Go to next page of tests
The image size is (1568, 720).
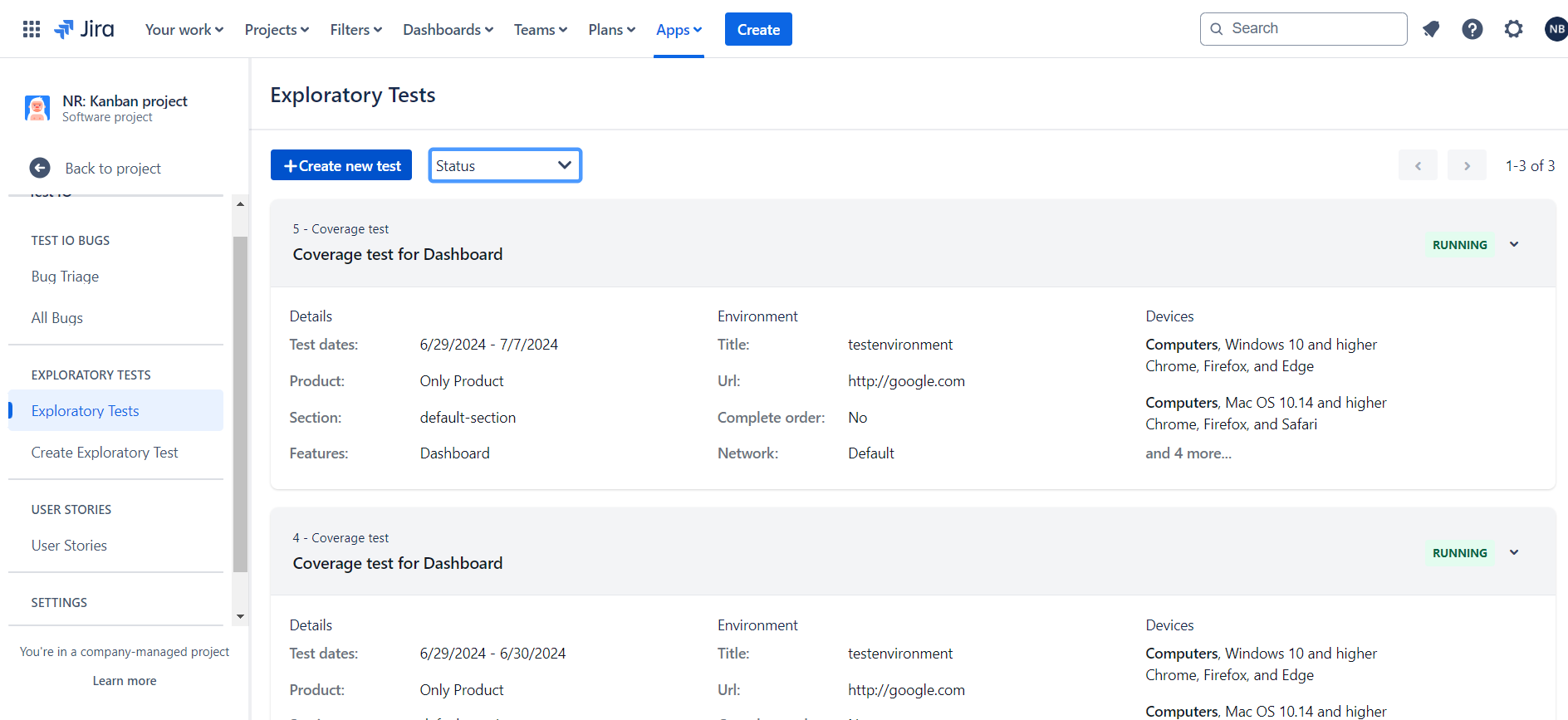[1467, 165]
